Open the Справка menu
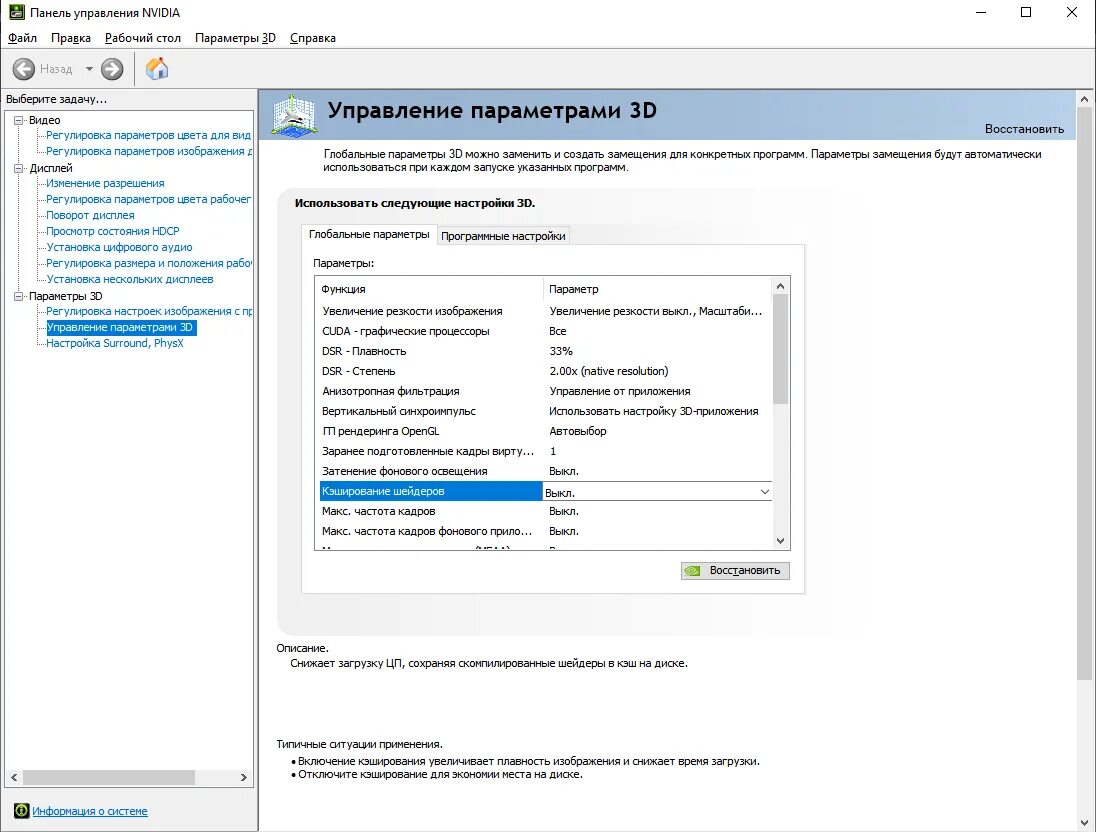1096x832 pixels. tap(312, 38)
